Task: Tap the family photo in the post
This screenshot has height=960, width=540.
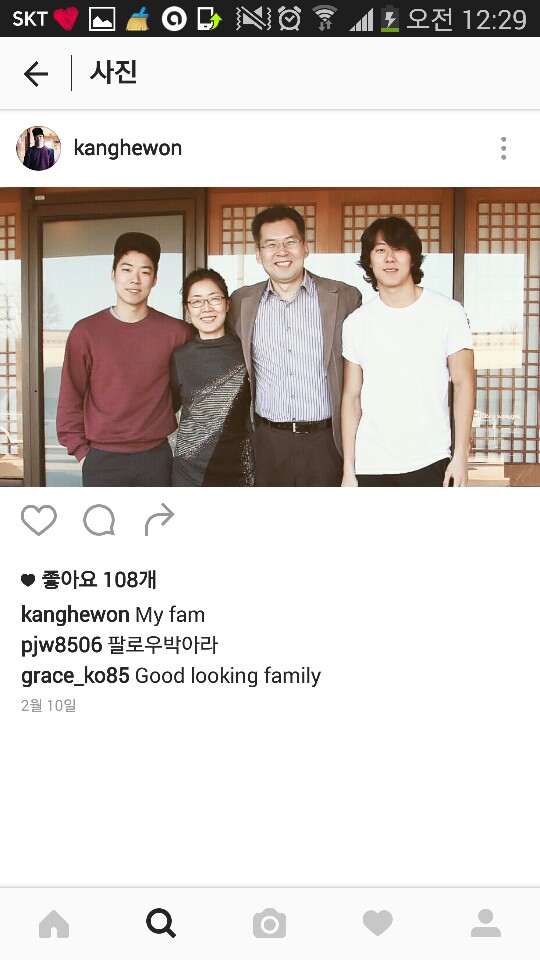Action: pos(270,337)
